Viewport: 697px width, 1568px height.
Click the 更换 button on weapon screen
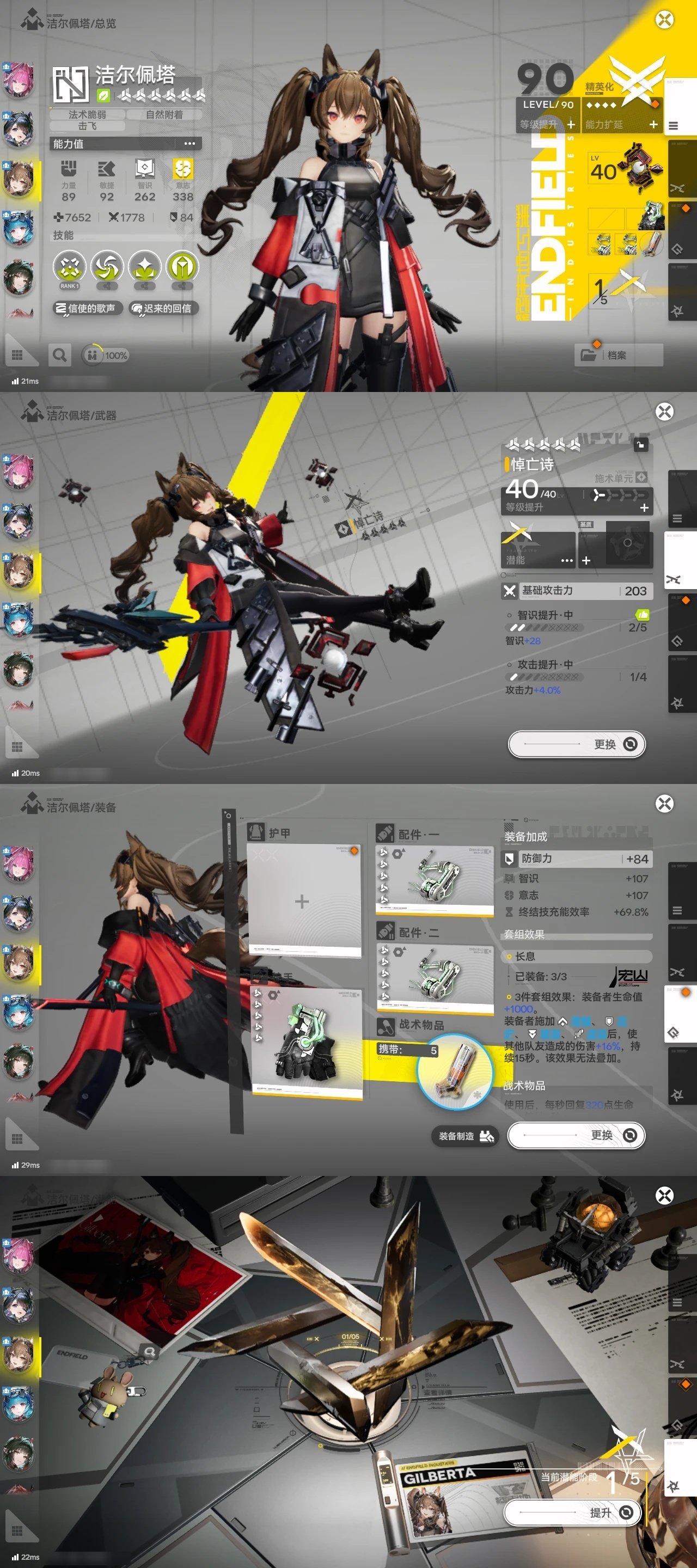pyautogui.click(x=577, y=744)
